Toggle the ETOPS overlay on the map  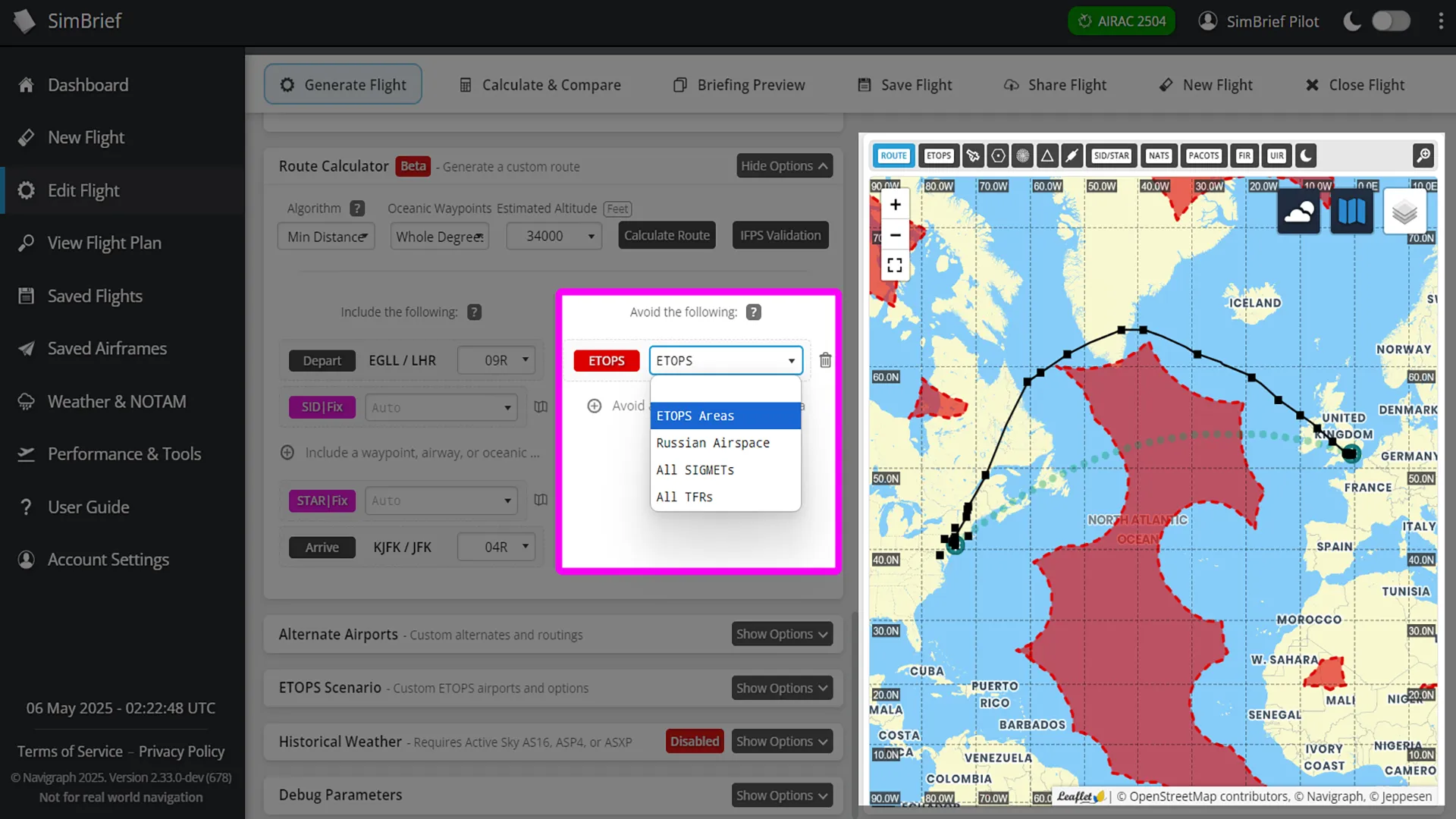(x=938, y=155)
